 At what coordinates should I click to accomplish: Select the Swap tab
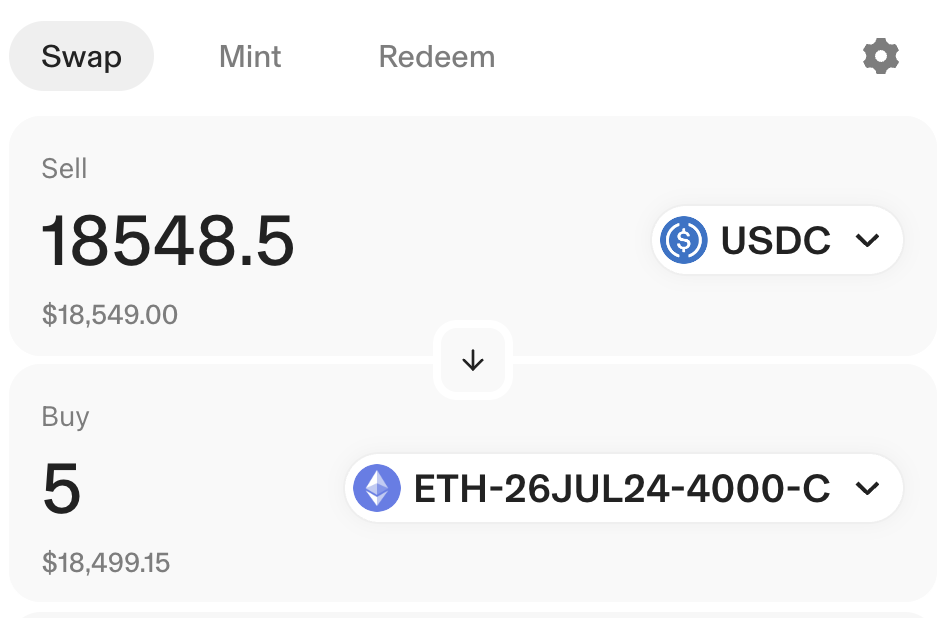(x=81, y=56)
